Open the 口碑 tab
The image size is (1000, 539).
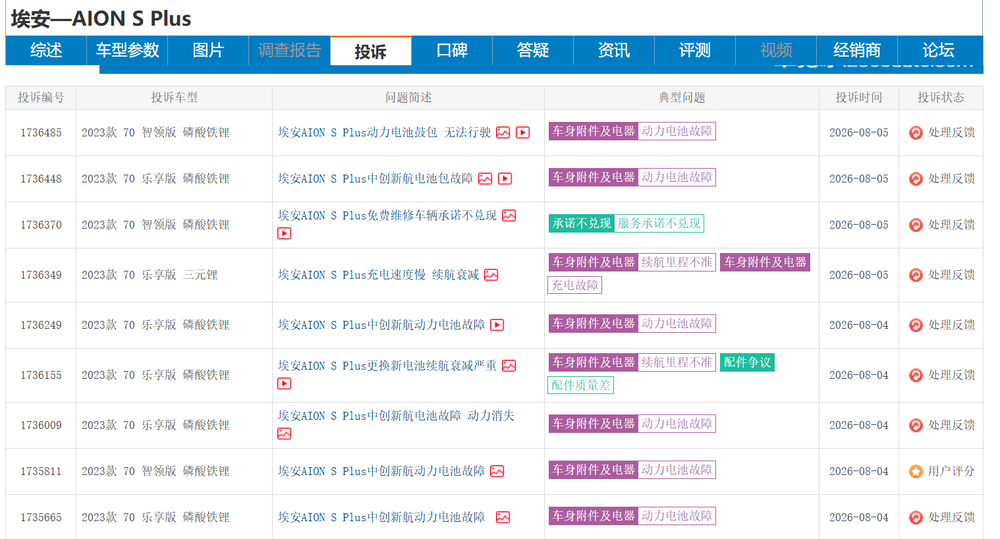452,50
